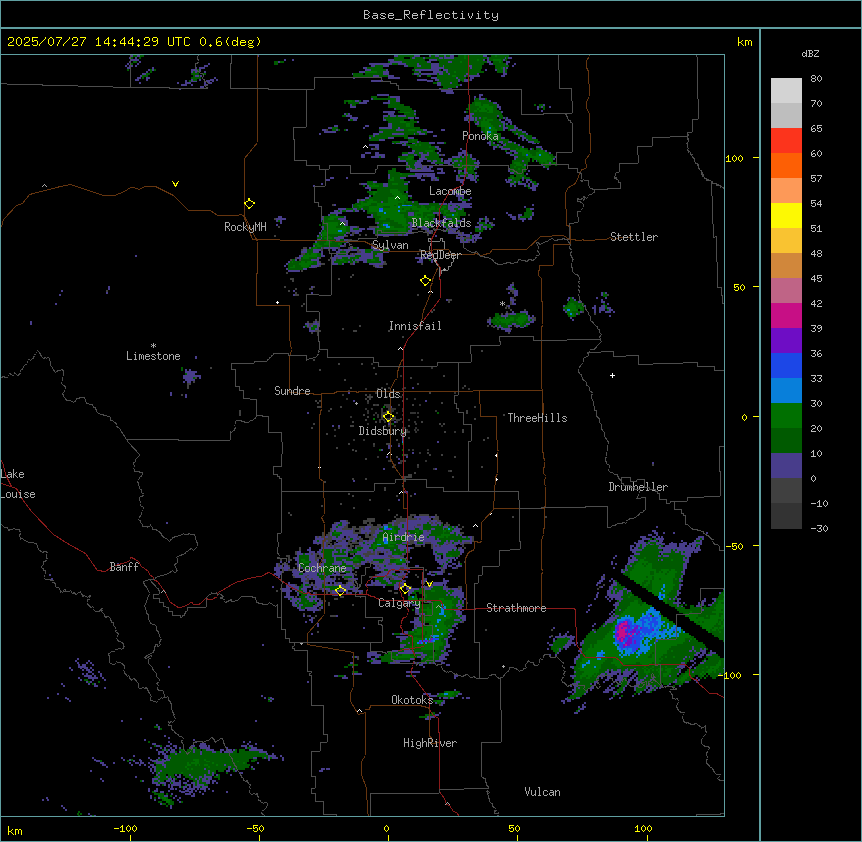Click the white 80-70 dBZ legend swatch
Image resolution: width=862 pixels, height=842 pixels.
click(x=786, y=91)
